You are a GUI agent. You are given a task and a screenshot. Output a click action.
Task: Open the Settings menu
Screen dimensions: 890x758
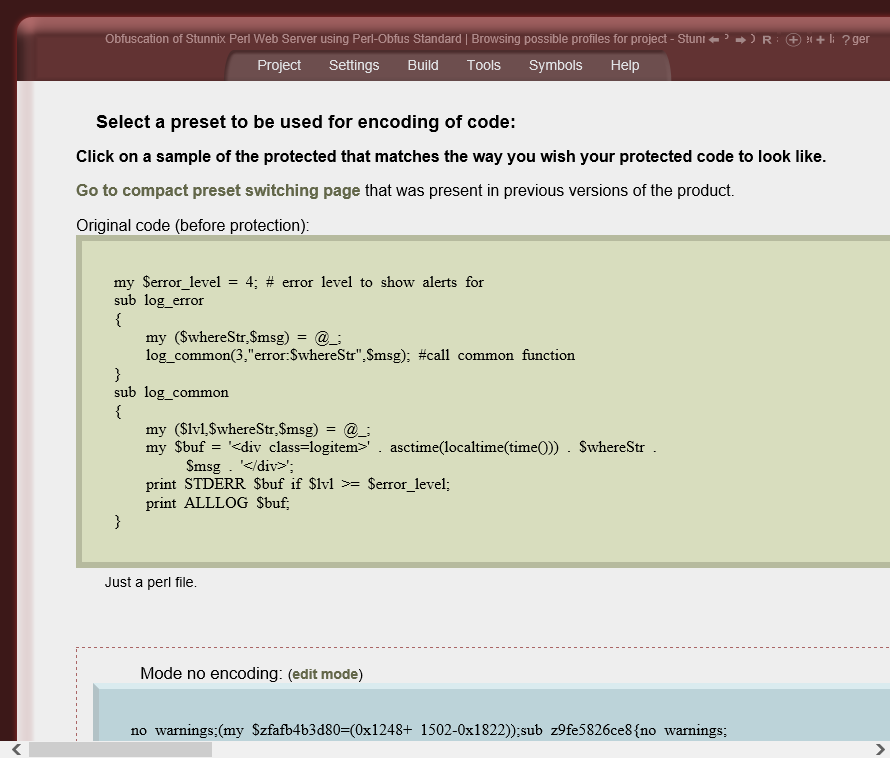click(x=354, y=65)
